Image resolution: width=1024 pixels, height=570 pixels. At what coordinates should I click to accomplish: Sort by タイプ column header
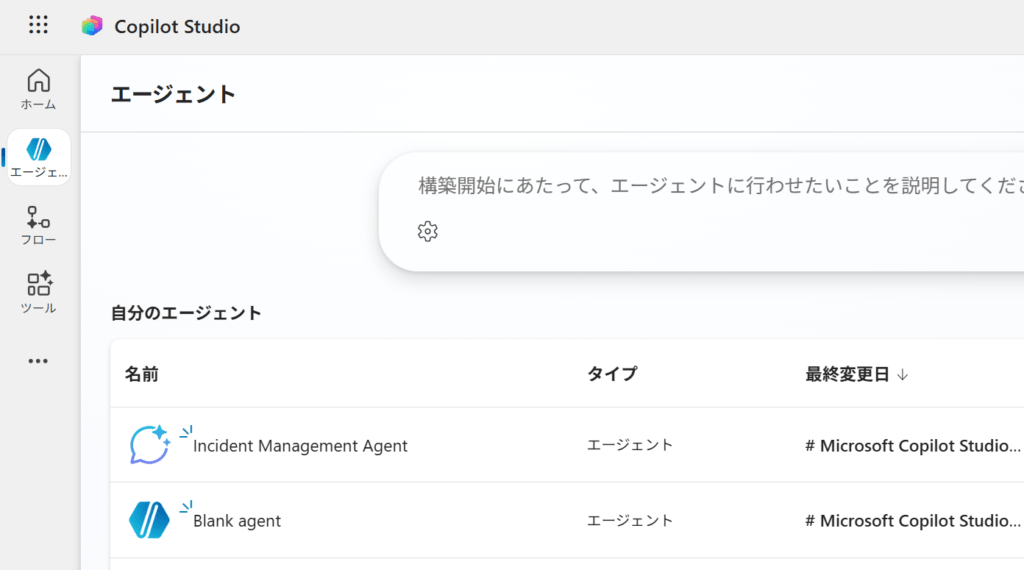coord(612,374)
